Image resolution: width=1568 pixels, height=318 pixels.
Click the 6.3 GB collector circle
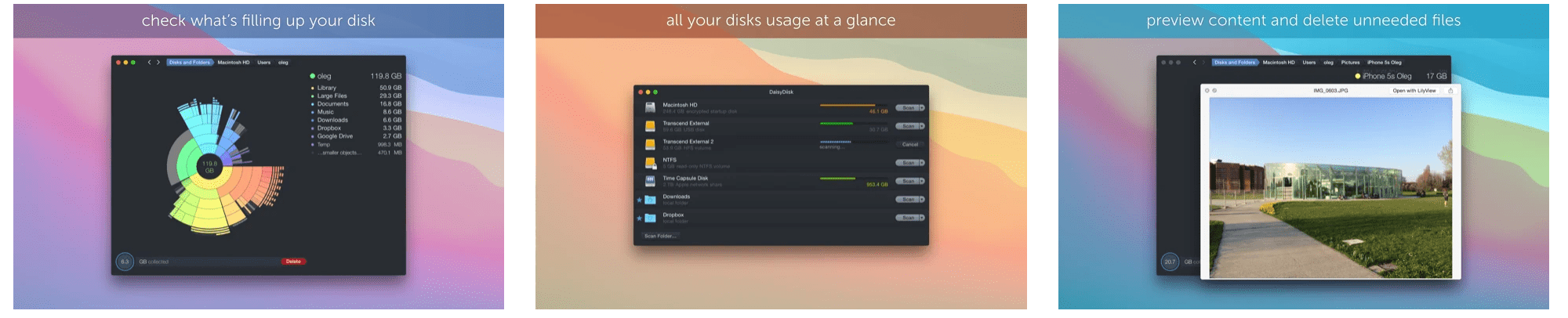[x=125, y=262]
